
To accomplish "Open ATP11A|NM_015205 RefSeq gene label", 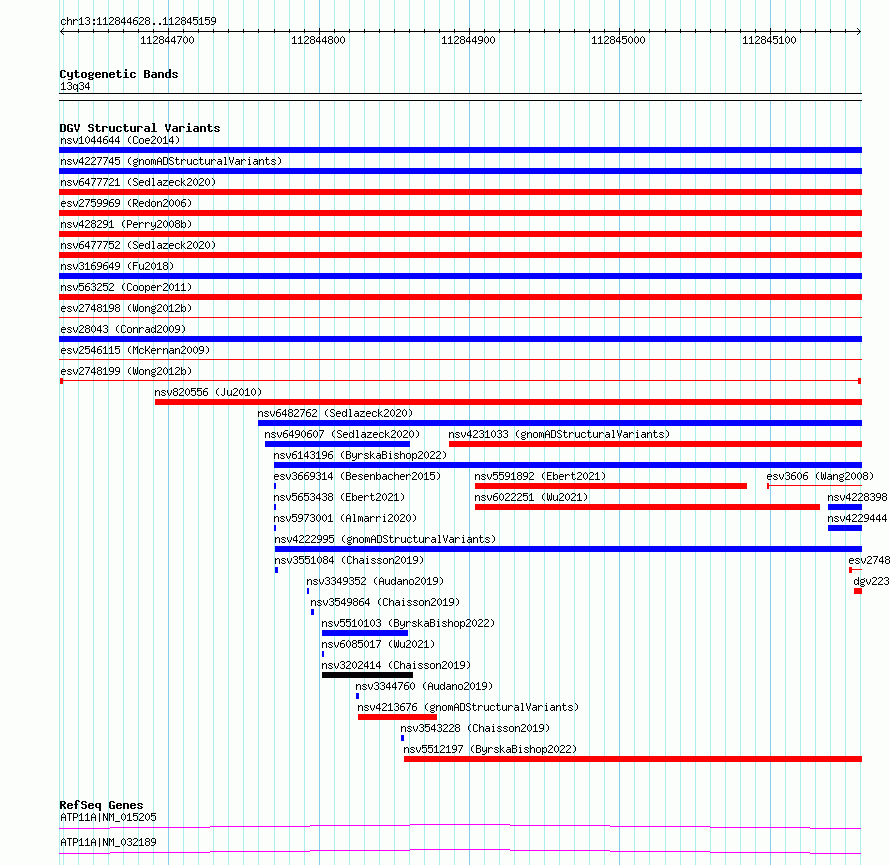I will tap(108, 817).
